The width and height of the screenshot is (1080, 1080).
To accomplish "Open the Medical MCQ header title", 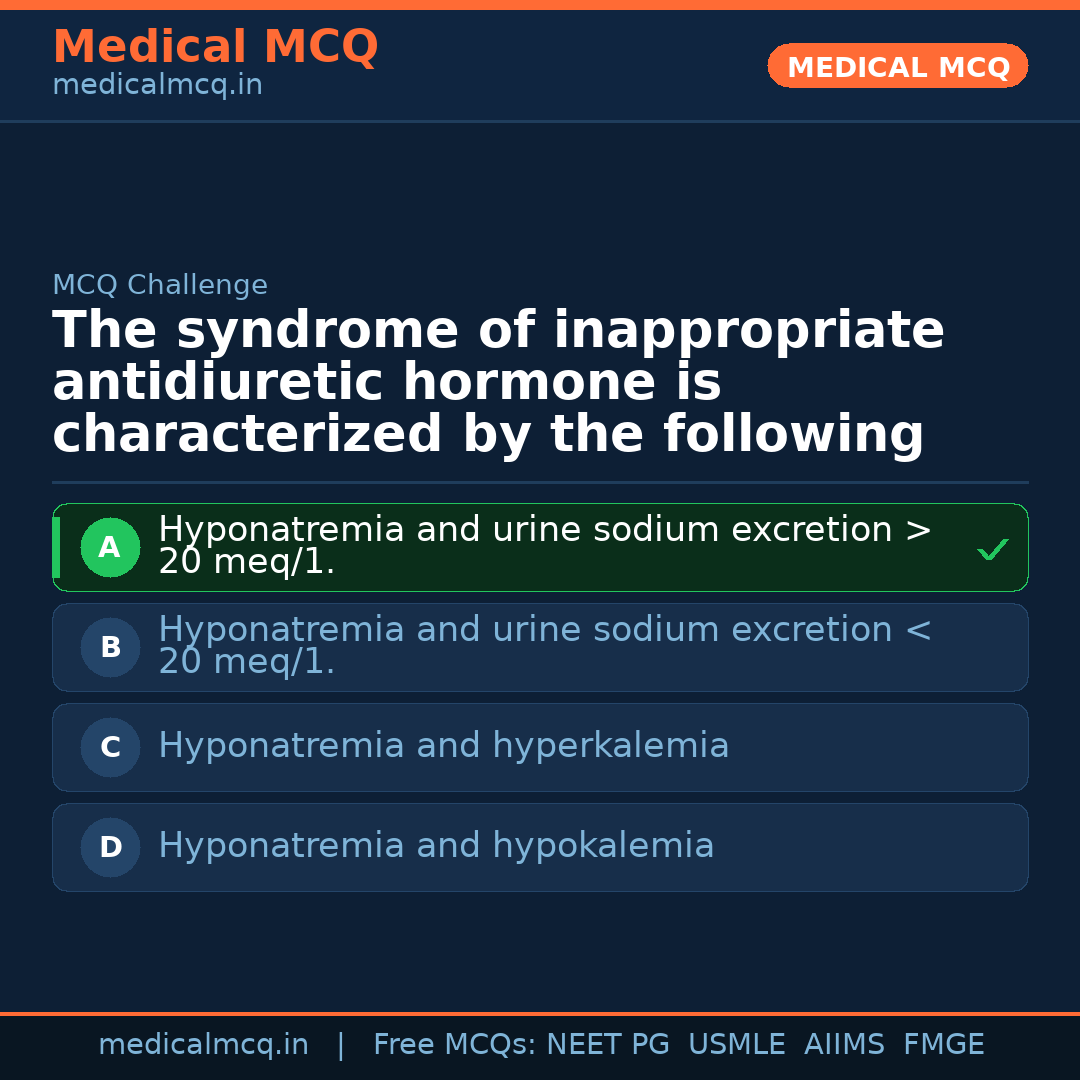I will pyautogui.click(x=215, y=47).
